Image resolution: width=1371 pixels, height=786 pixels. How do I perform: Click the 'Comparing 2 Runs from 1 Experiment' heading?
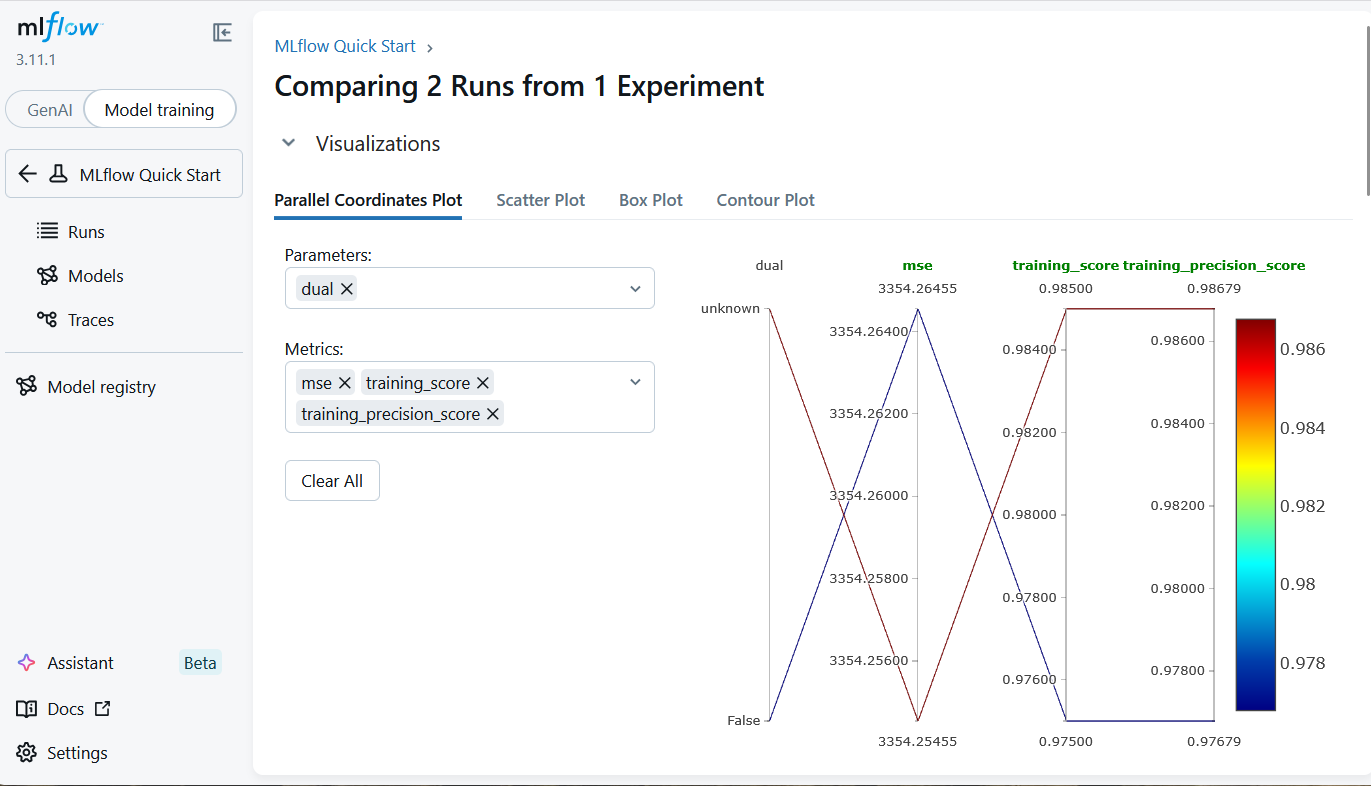(519, 86)
